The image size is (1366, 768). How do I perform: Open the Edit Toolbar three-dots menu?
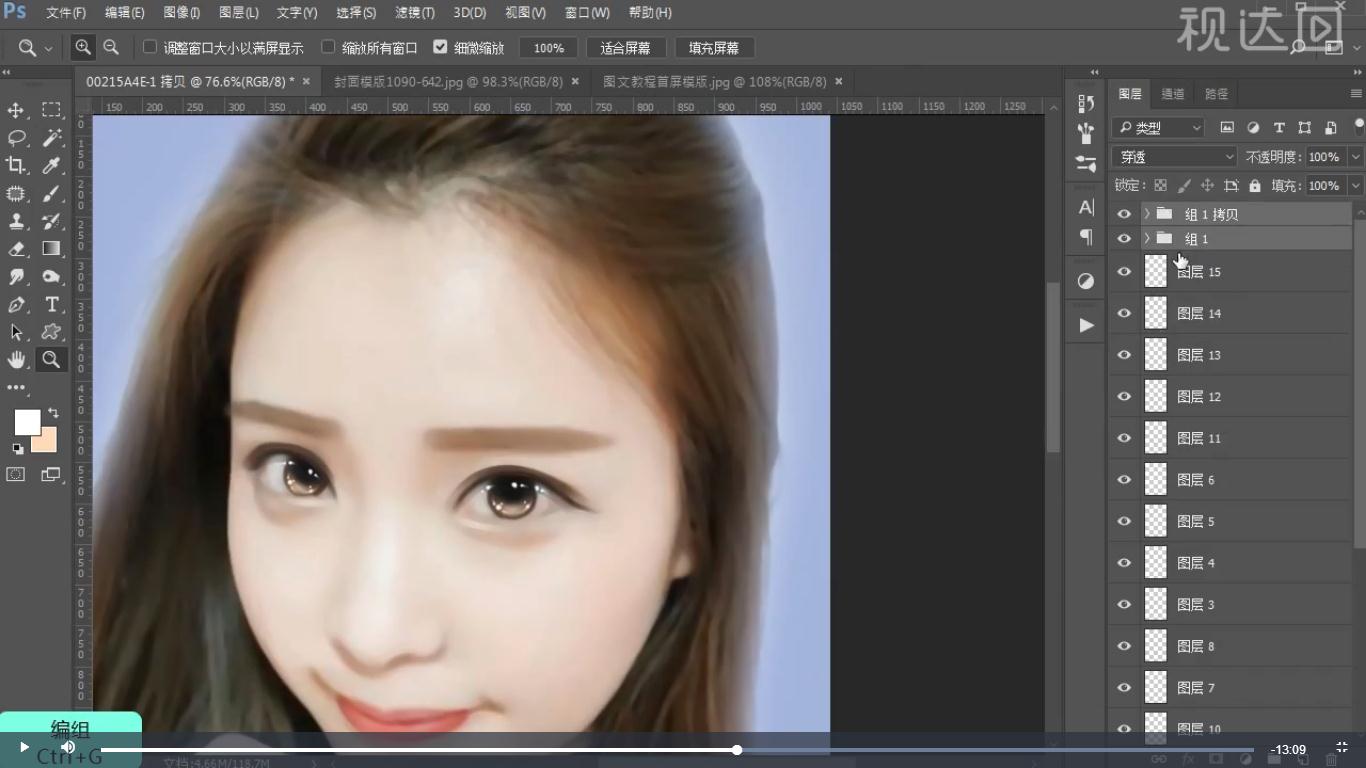pyautogui.click(x=16, y=387)
